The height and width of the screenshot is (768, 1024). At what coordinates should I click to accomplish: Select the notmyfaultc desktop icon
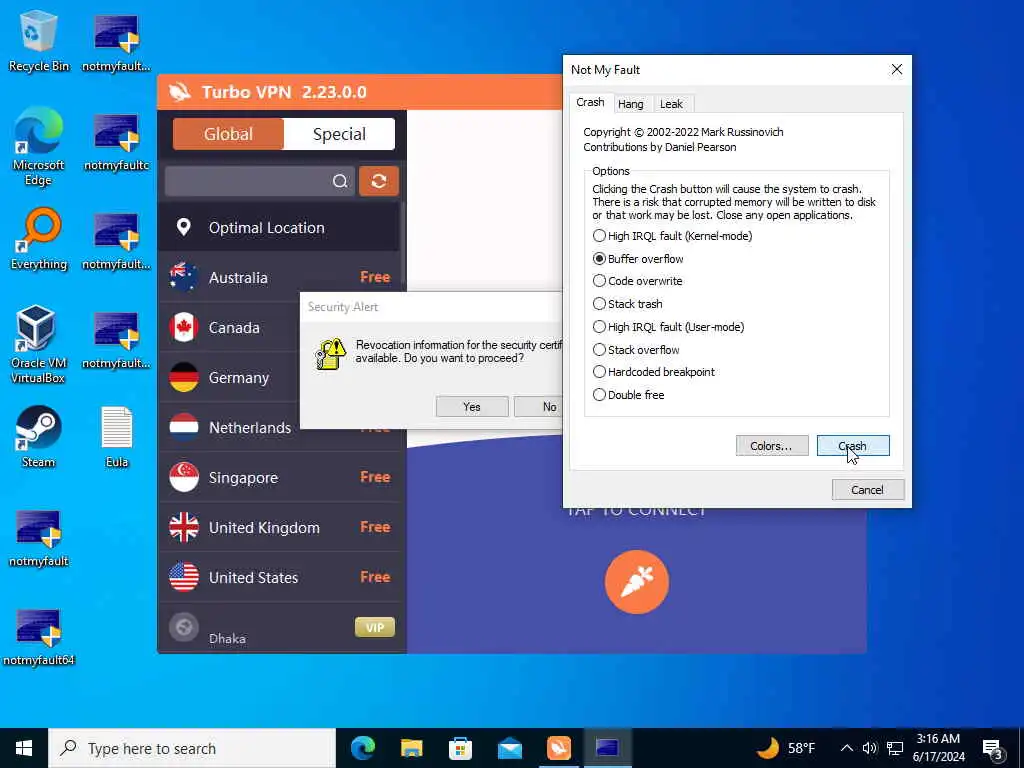click(117, 142)
